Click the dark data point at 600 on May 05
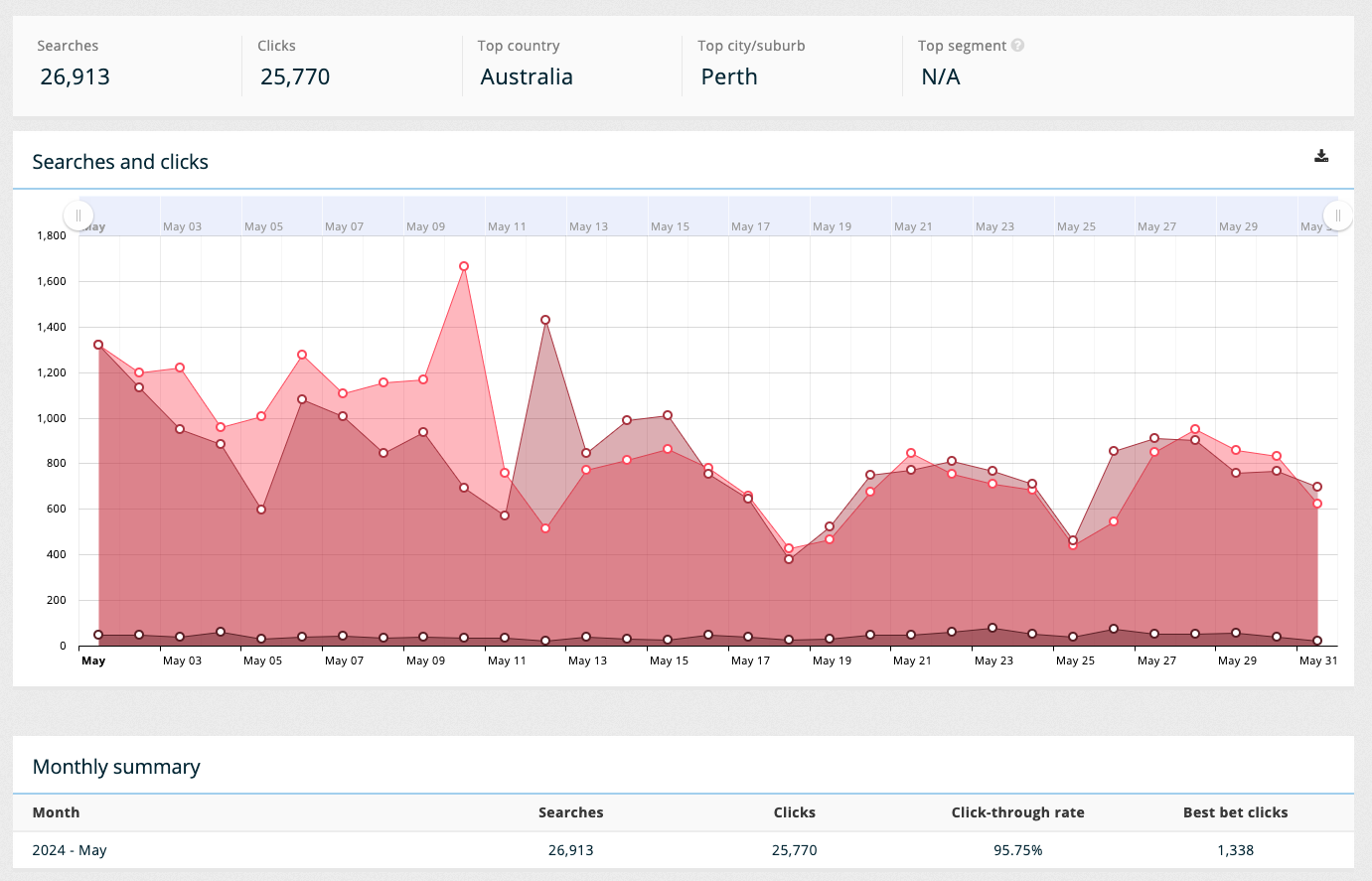Screen dimensions: 1372x881 point(261,510)
